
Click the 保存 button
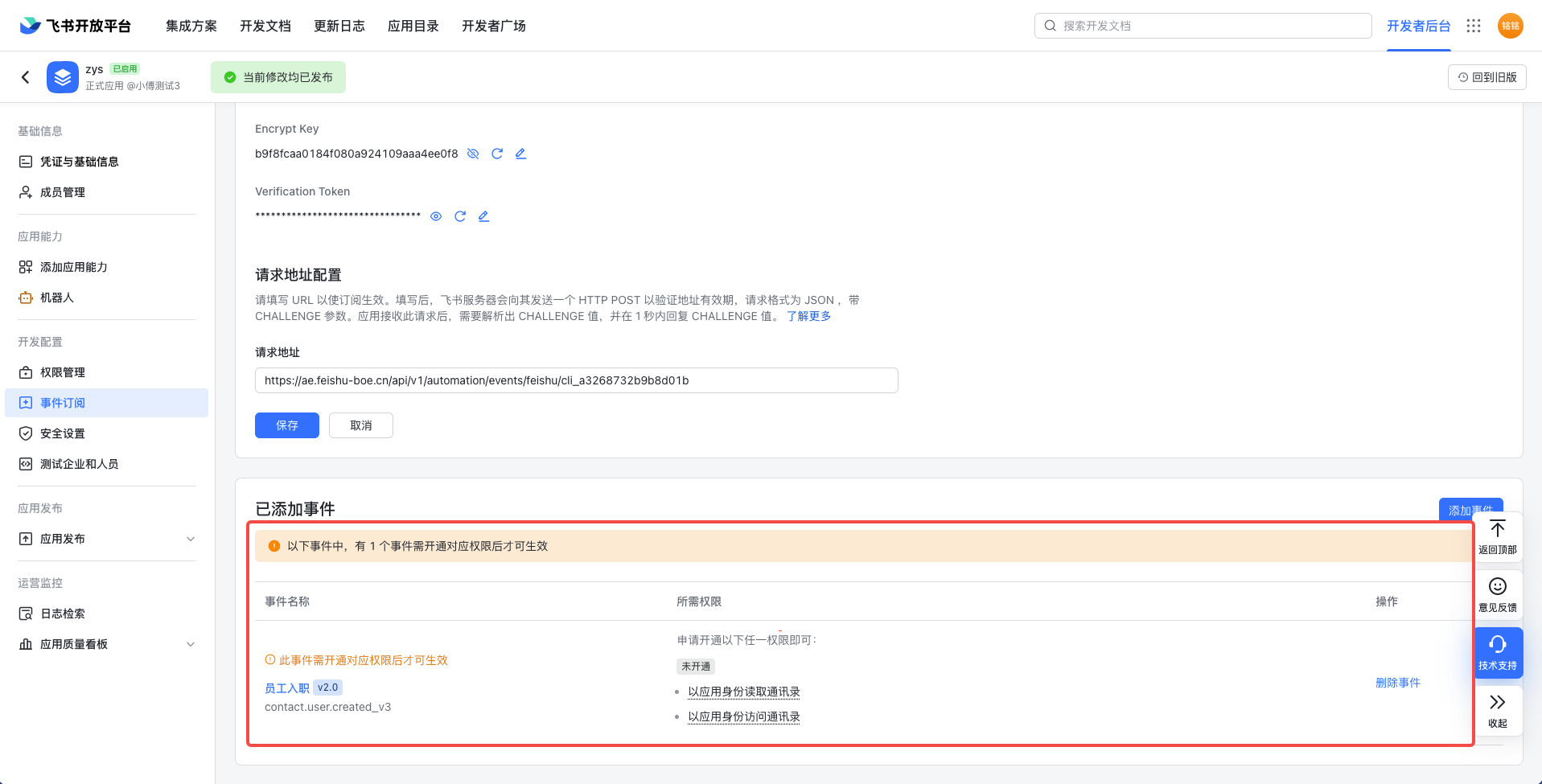287,425
